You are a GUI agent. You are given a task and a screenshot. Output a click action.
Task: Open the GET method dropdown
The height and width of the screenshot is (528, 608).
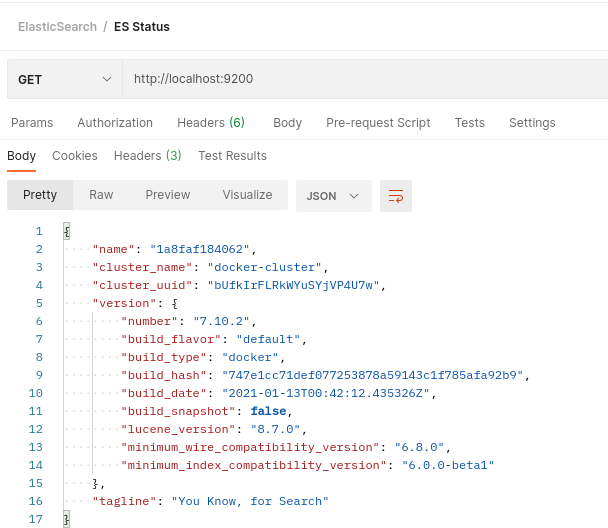(65, 79)
